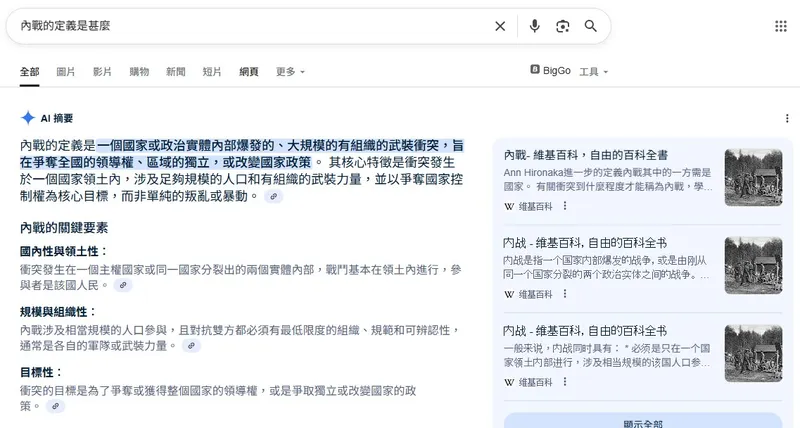Open second result 内战 - 维基百科 starting 内战是指

(x=585, y=243)
